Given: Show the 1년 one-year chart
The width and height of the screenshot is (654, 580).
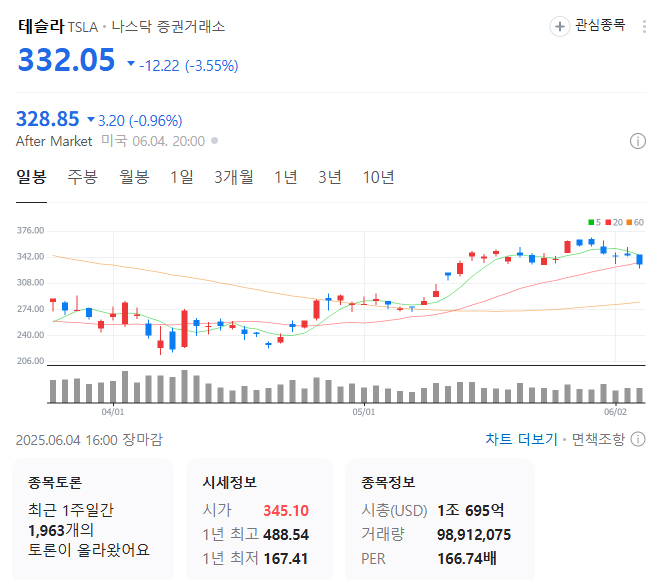Looking at the screenshot, I should pos(286,177).
